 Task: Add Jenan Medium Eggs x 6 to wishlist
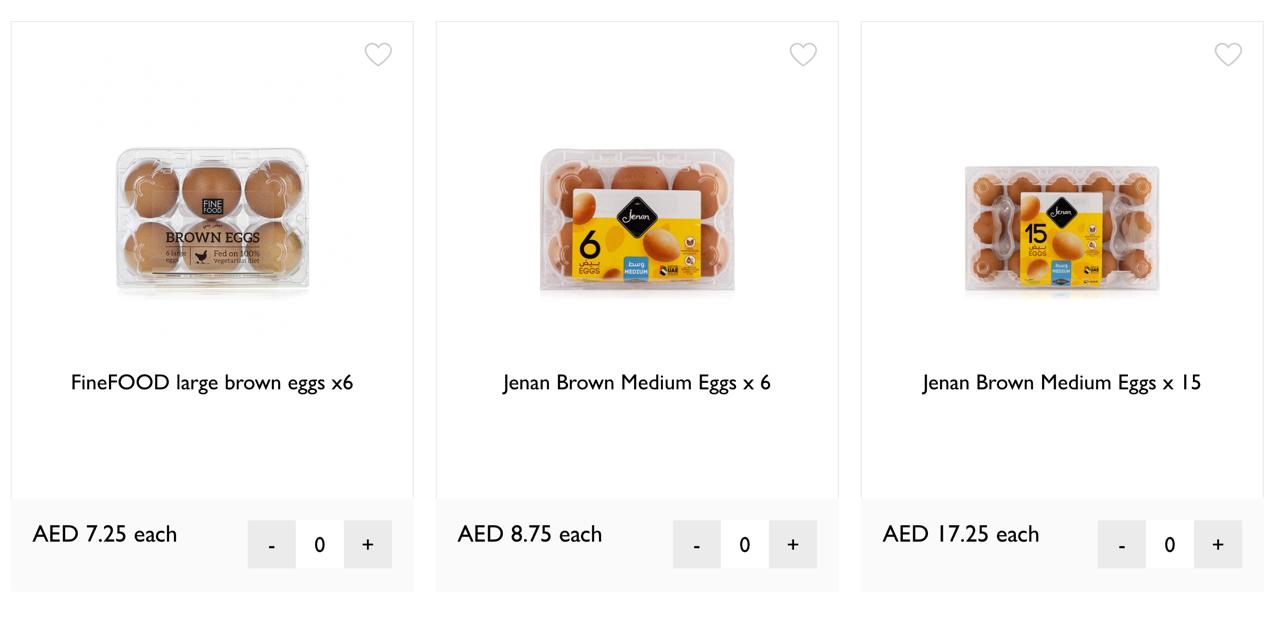pyautogui.click(x=803, y=55)
